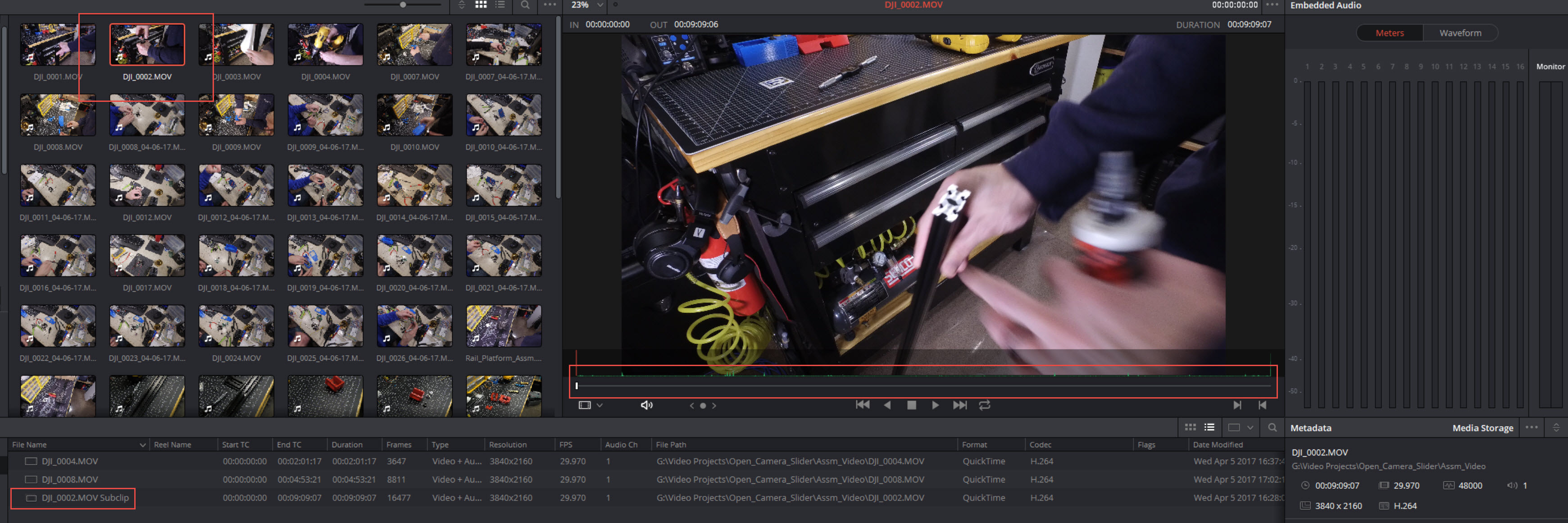Set media pool to thumbnail view
1568x523 pixels.
pos(1190,428)
